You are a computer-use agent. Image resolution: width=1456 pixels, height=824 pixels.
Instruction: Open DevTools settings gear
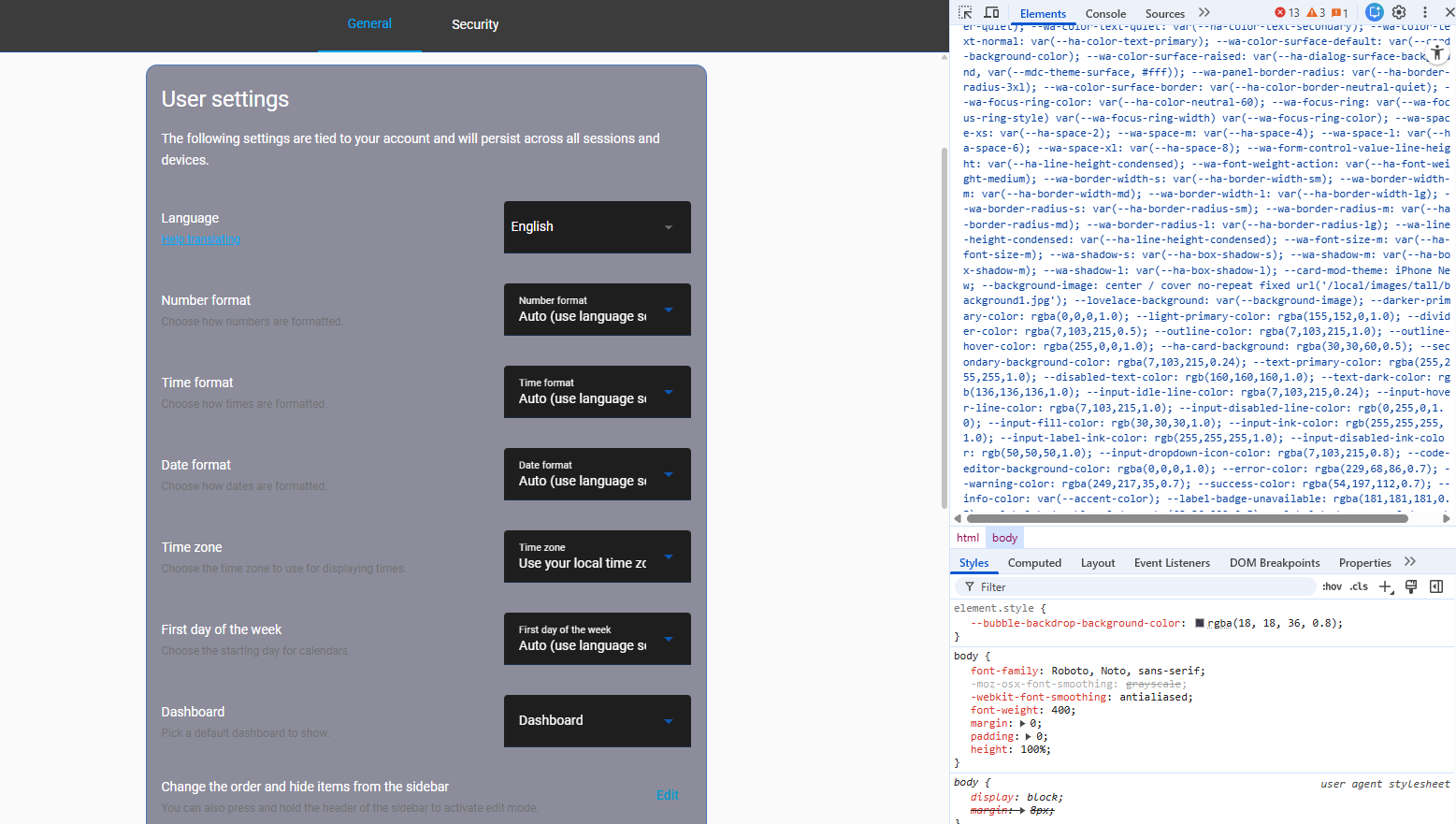(x=1399, y=12)
